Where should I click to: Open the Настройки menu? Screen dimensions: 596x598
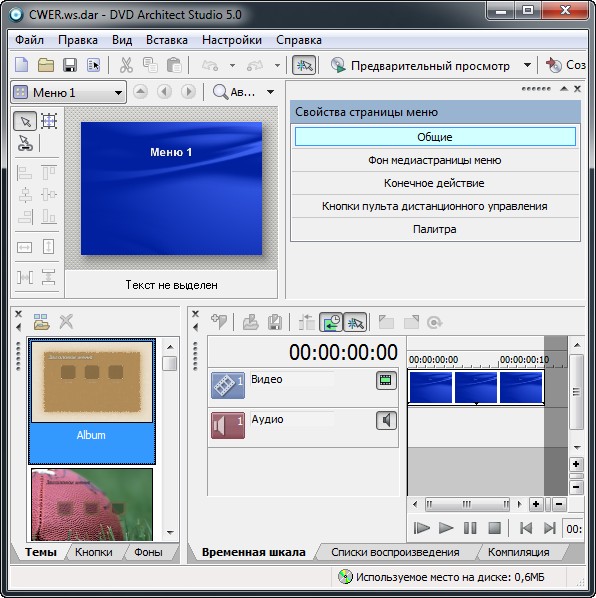232,40
